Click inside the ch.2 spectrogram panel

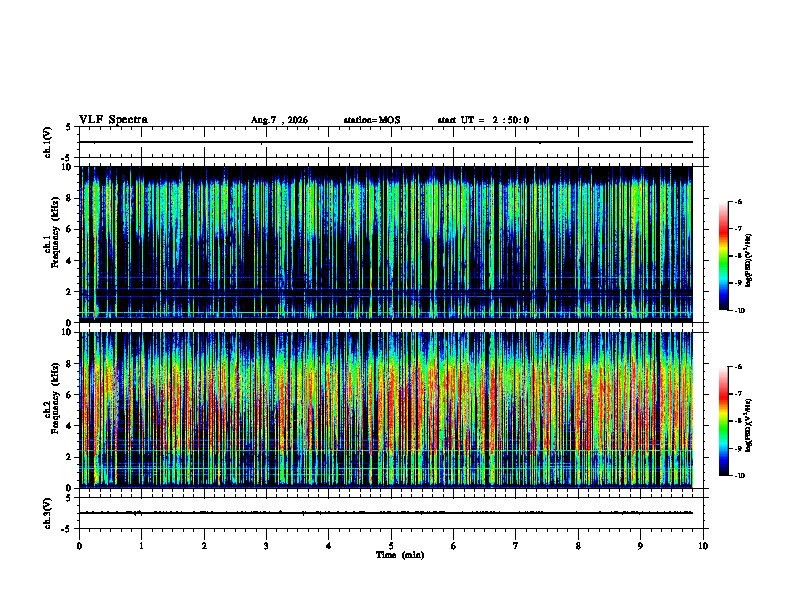coord(386,410)
